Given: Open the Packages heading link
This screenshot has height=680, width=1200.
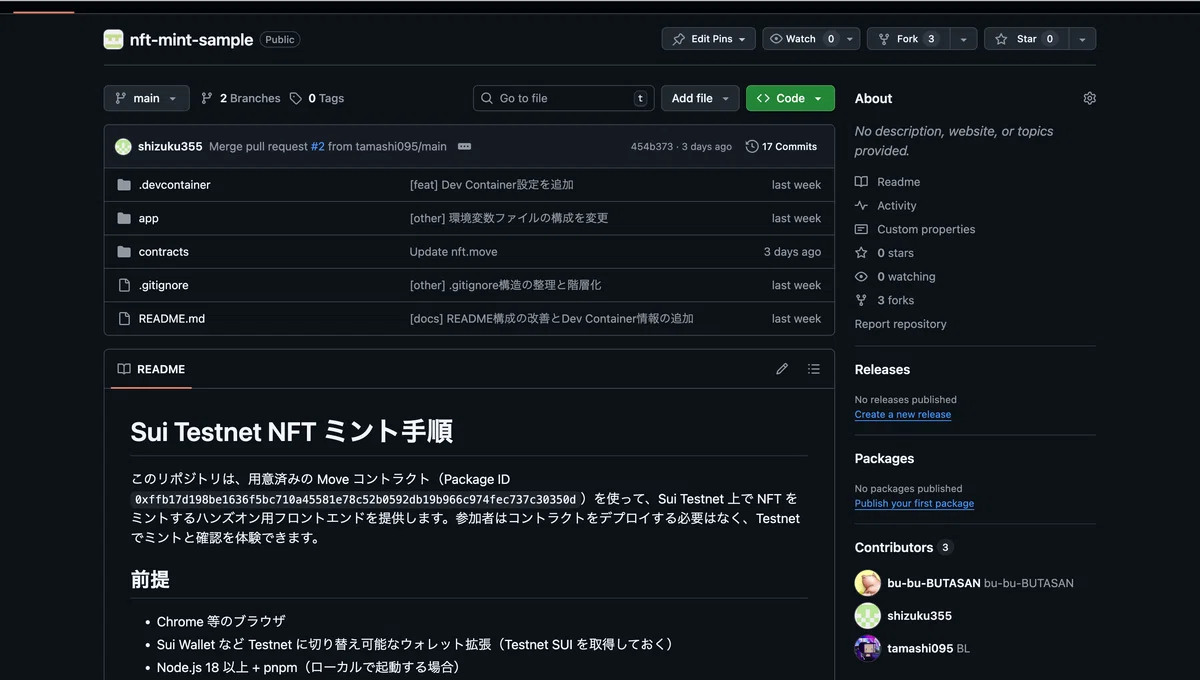Looking at the screenshot, I should [884, 458].
